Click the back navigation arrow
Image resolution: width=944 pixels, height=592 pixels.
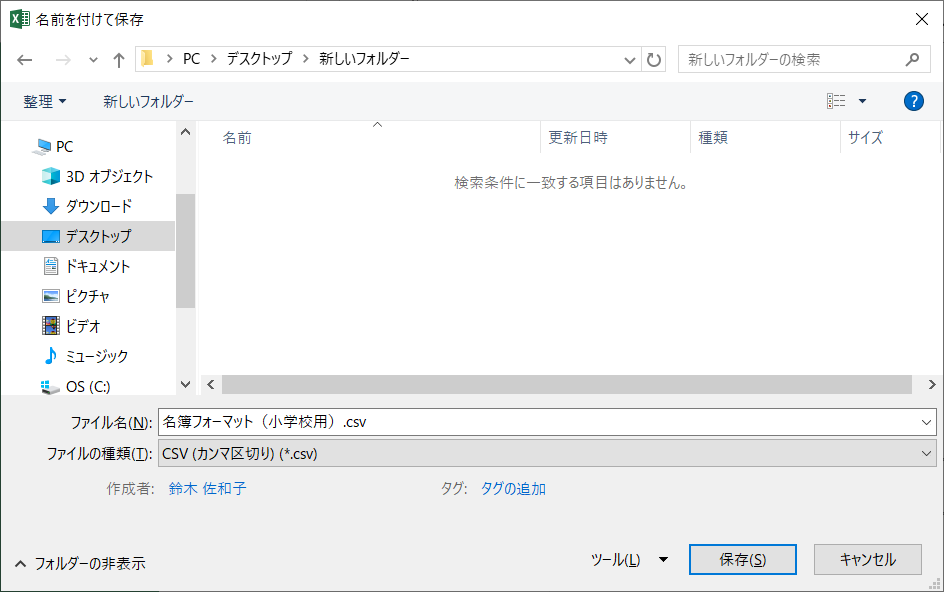pos(25,60)
